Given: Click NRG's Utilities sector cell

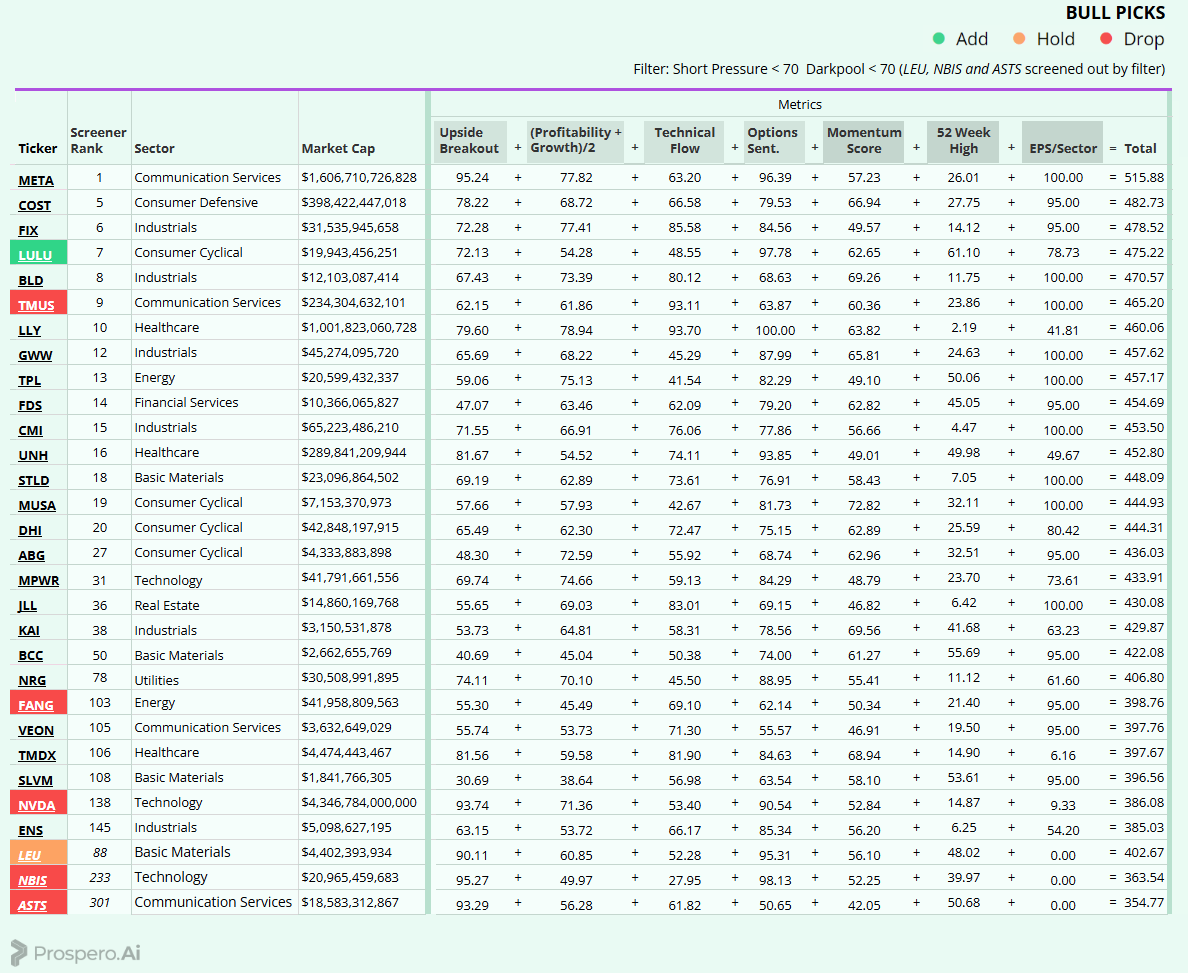Looking at the screenshot, I should click(157, 680).
